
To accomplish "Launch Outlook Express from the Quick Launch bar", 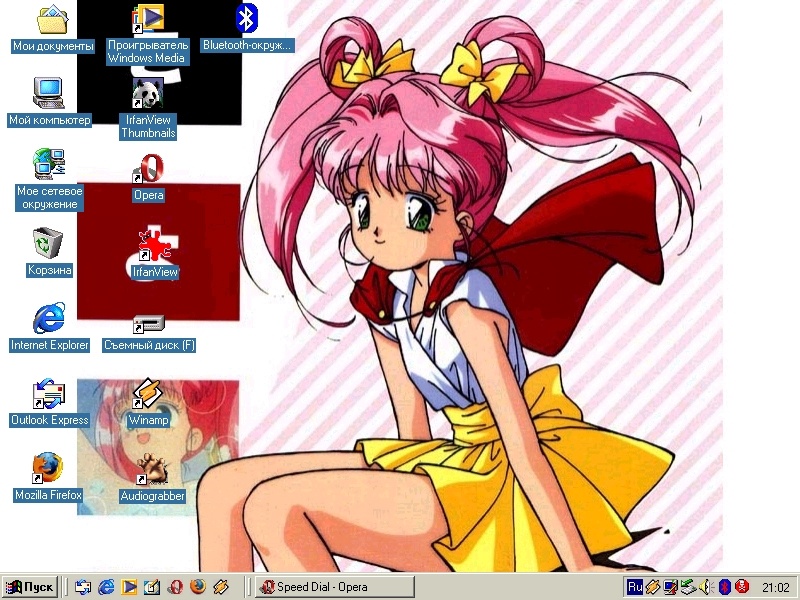I will point(83,587).
